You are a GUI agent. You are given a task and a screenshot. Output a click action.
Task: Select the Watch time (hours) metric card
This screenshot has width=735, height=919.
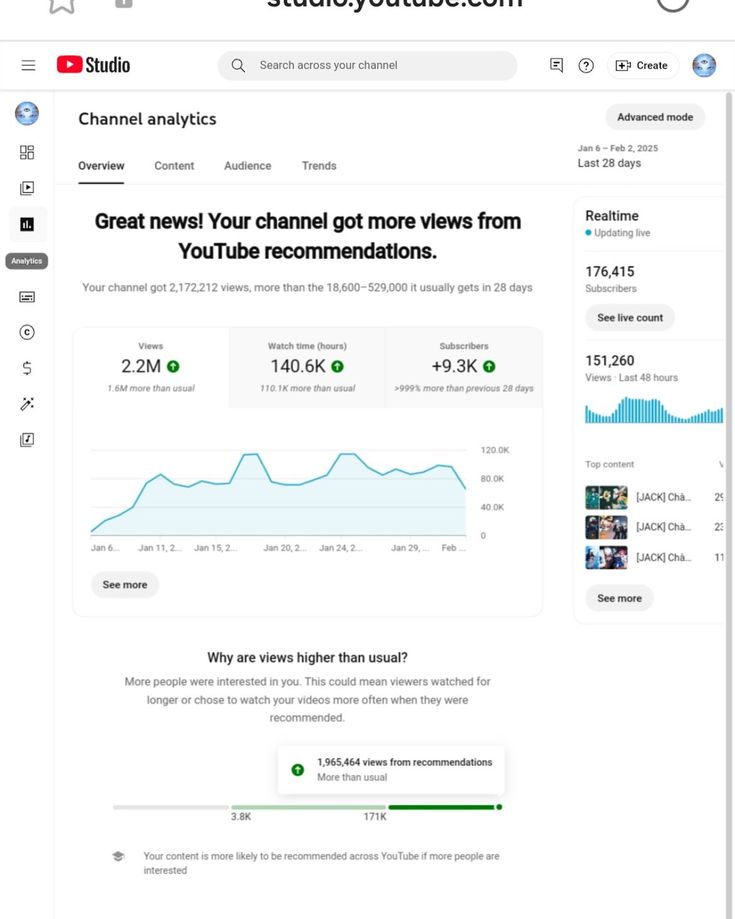[307, 367]
